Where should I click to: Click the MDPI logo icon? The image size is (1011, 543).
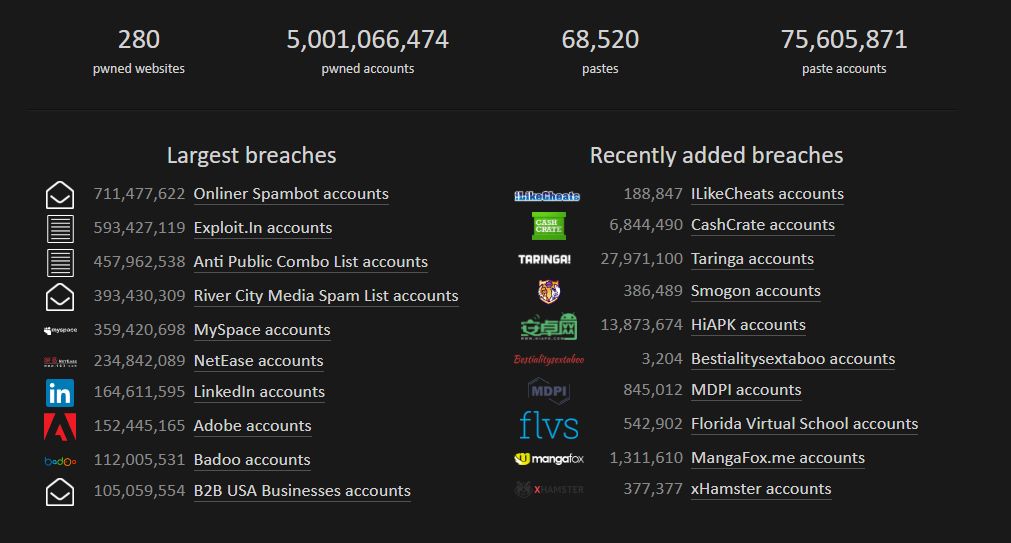point(548,391)
